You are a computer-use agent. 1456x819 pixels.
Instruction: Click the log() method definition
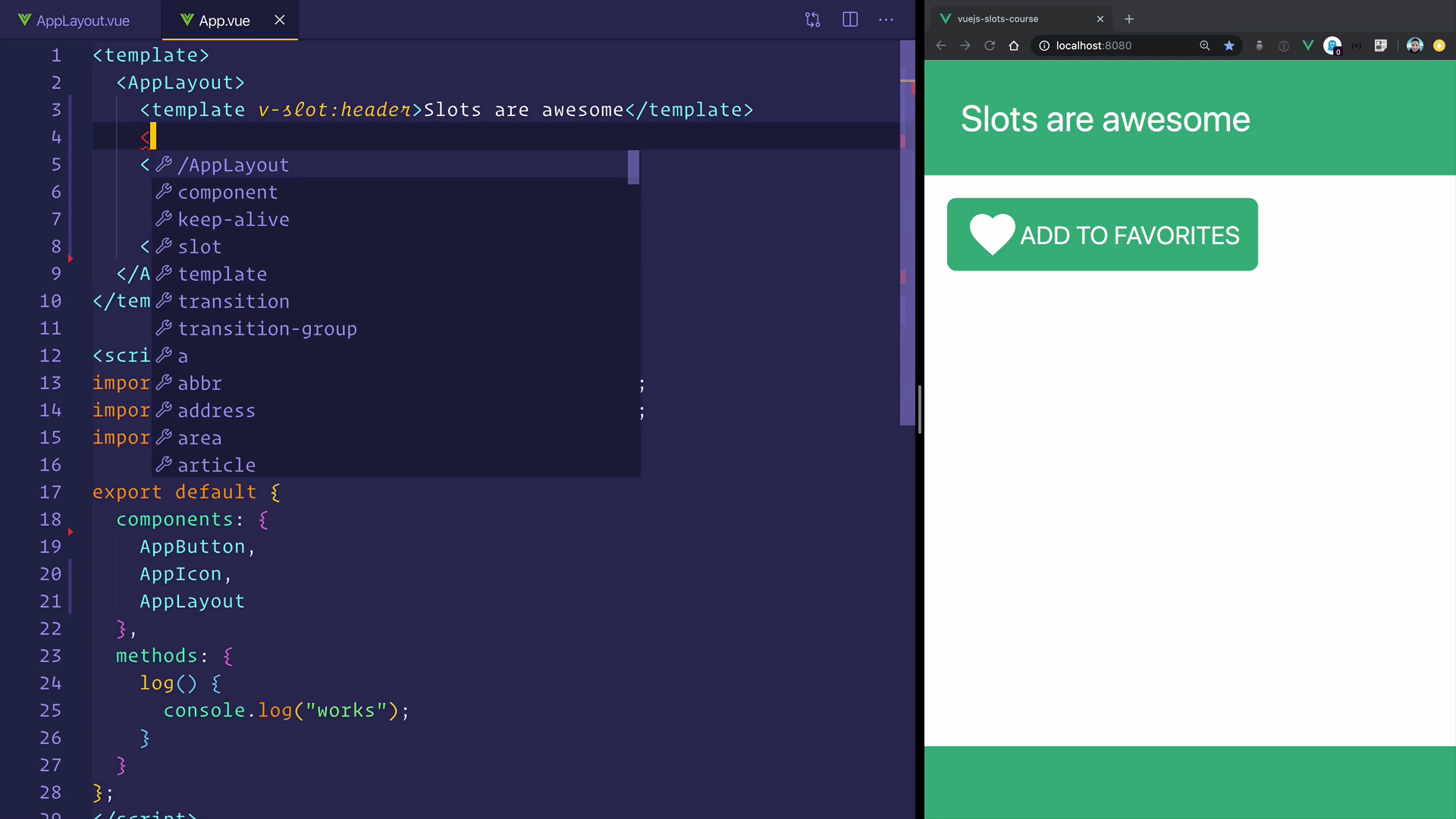[x=180, y=683]
